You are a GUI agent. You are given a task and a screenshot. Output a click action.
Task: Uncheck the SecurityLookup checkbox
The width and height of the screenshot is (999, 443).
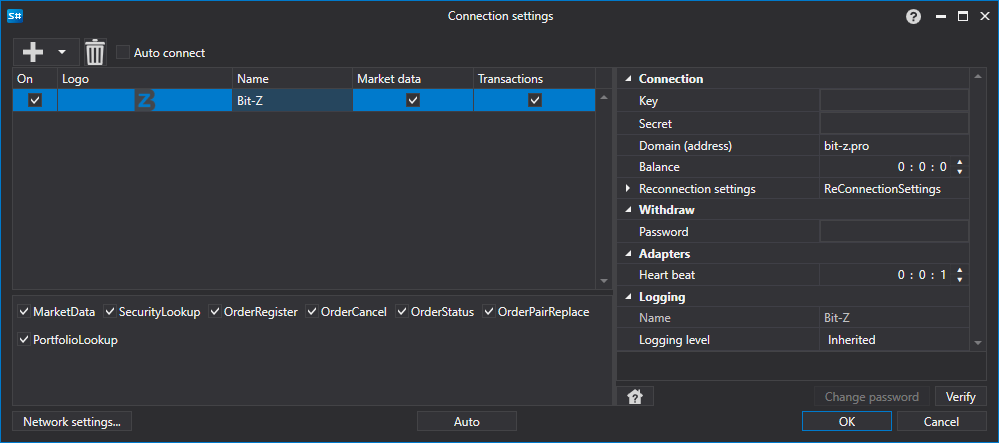(110, 312)
